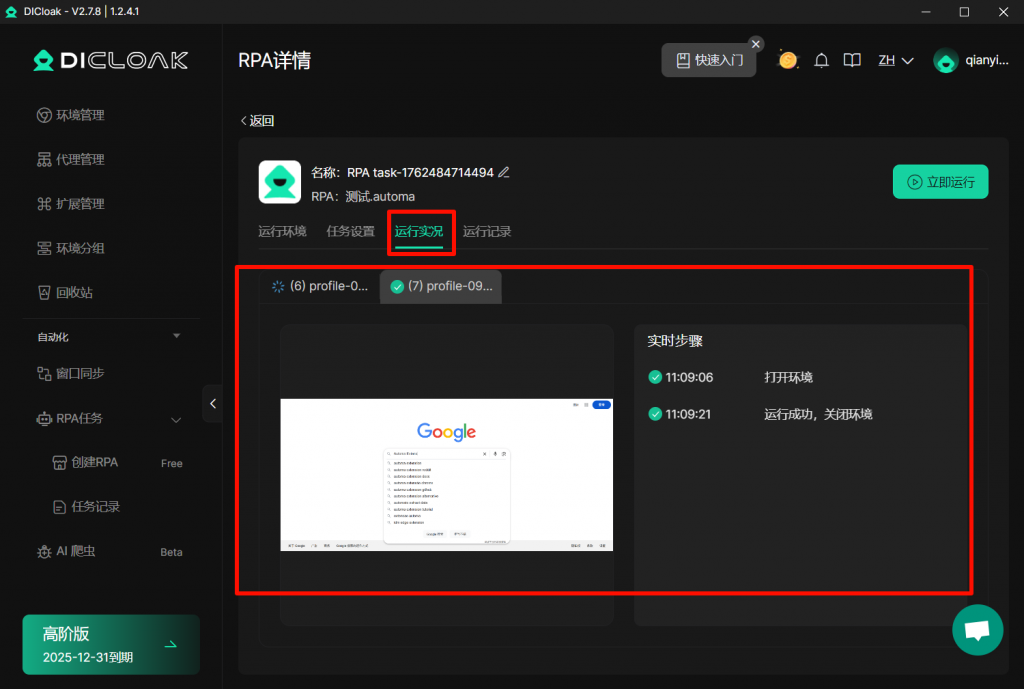This screenshot has width=1024, height=689.
Task: Switch to the 运行记录 tab
Action: click(487, 232)
